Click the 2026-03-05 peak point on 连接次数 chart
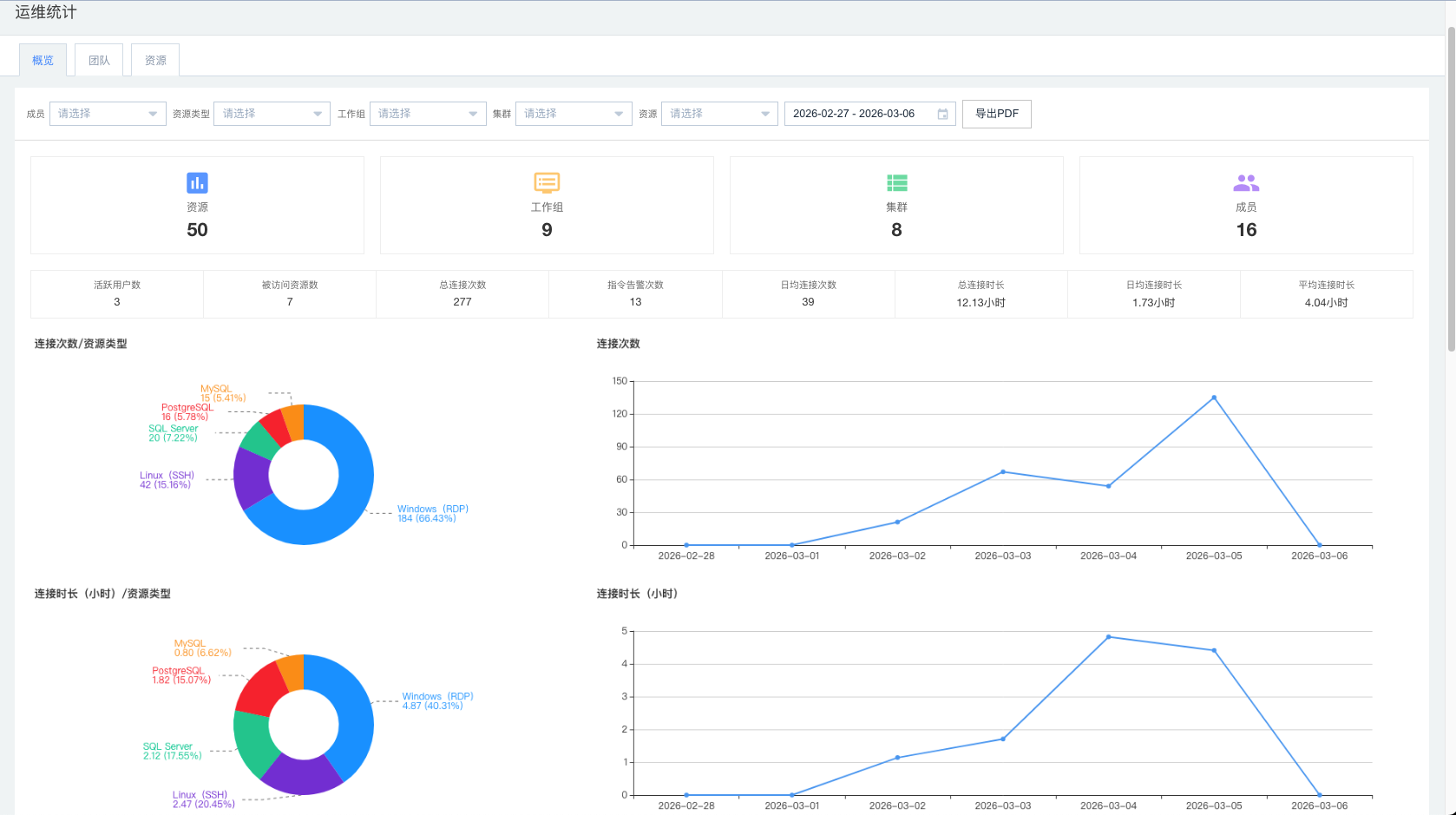The height and width of the screenshot is (815, 1456). pos(1214,398)
